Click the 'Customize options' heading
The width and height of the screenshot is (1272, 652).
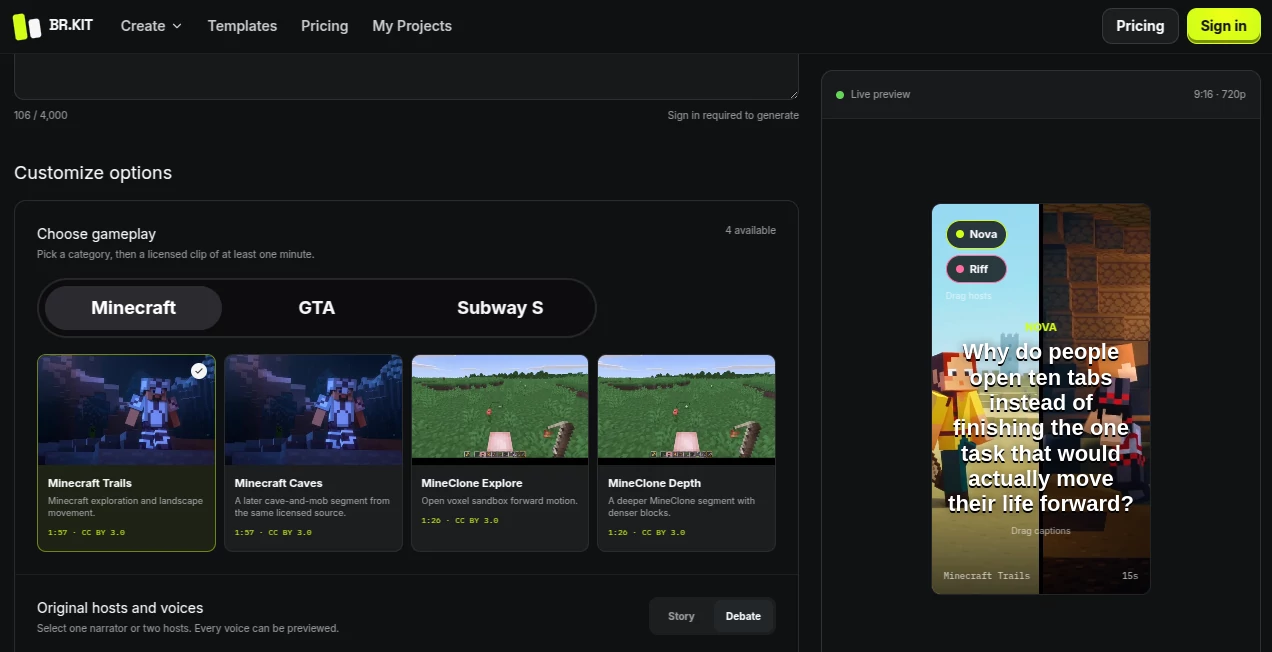click(x=93, y=173)
